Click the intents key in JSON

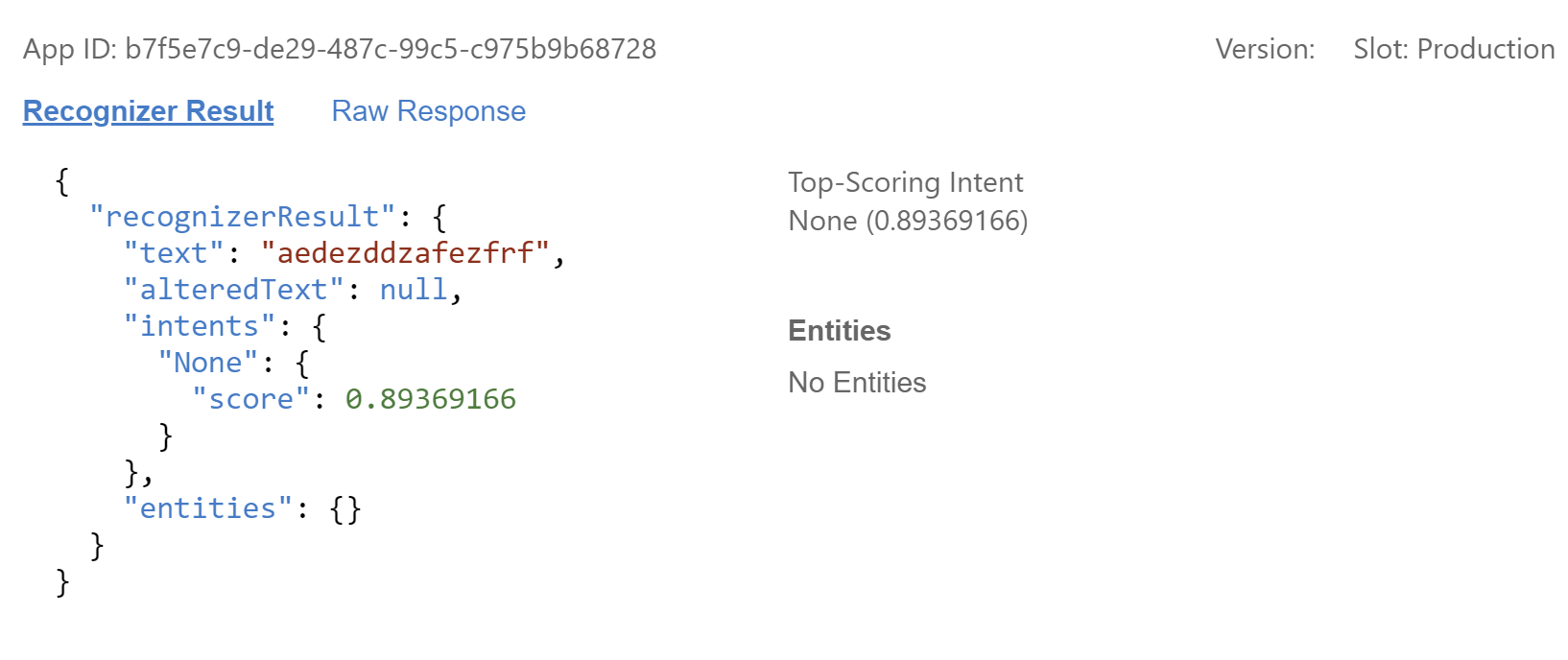(x=200, y=326)
